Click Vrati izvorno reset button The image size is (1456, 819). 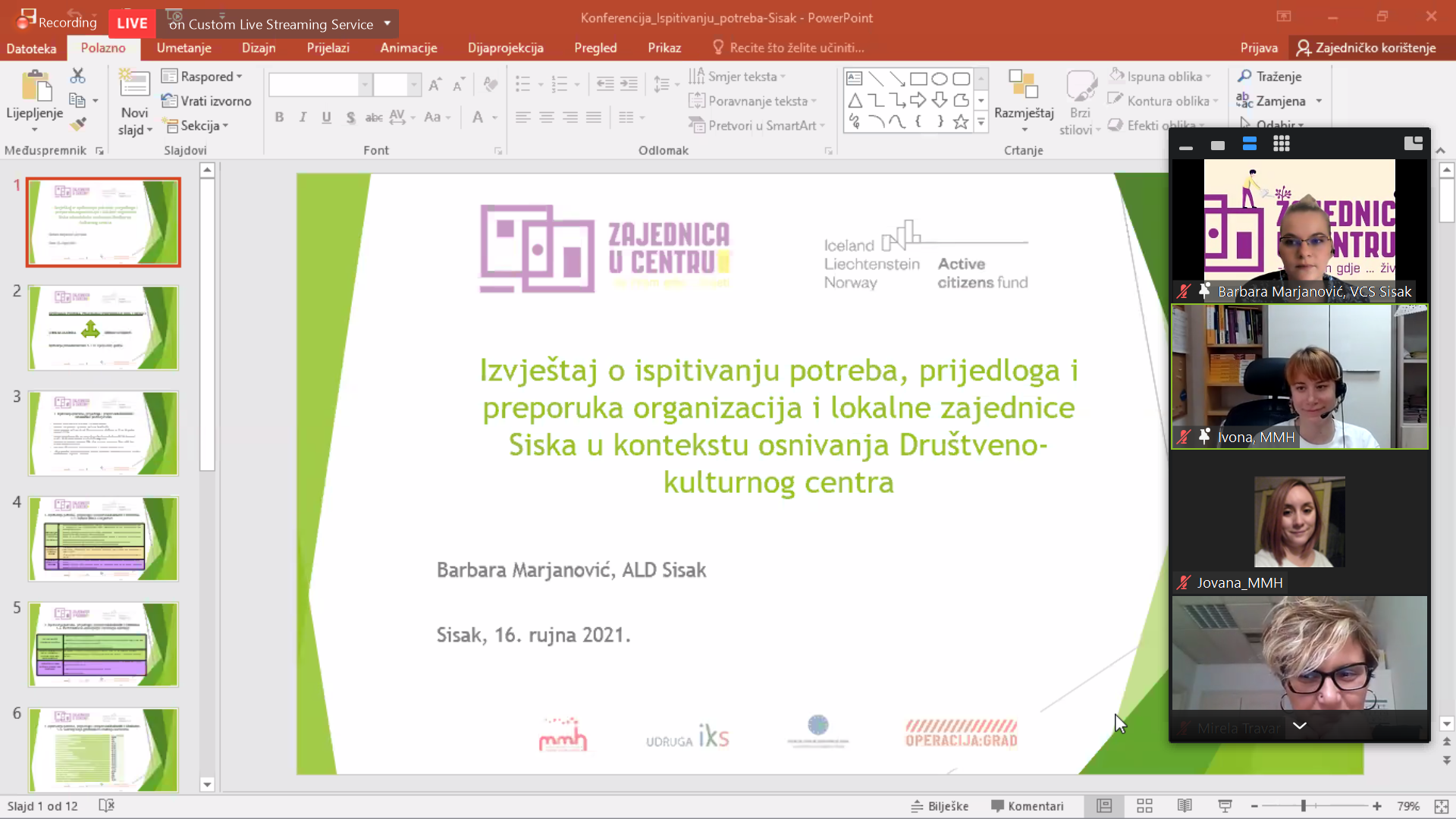[x=206, y=101]
